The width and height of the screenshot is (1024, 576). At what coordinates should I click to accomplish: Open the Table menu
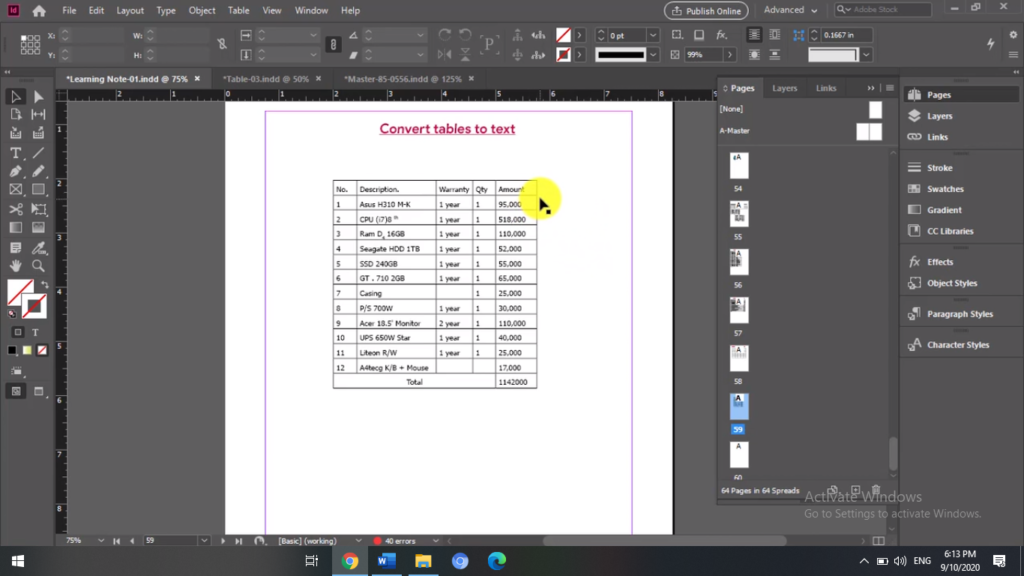coord(238,10)
